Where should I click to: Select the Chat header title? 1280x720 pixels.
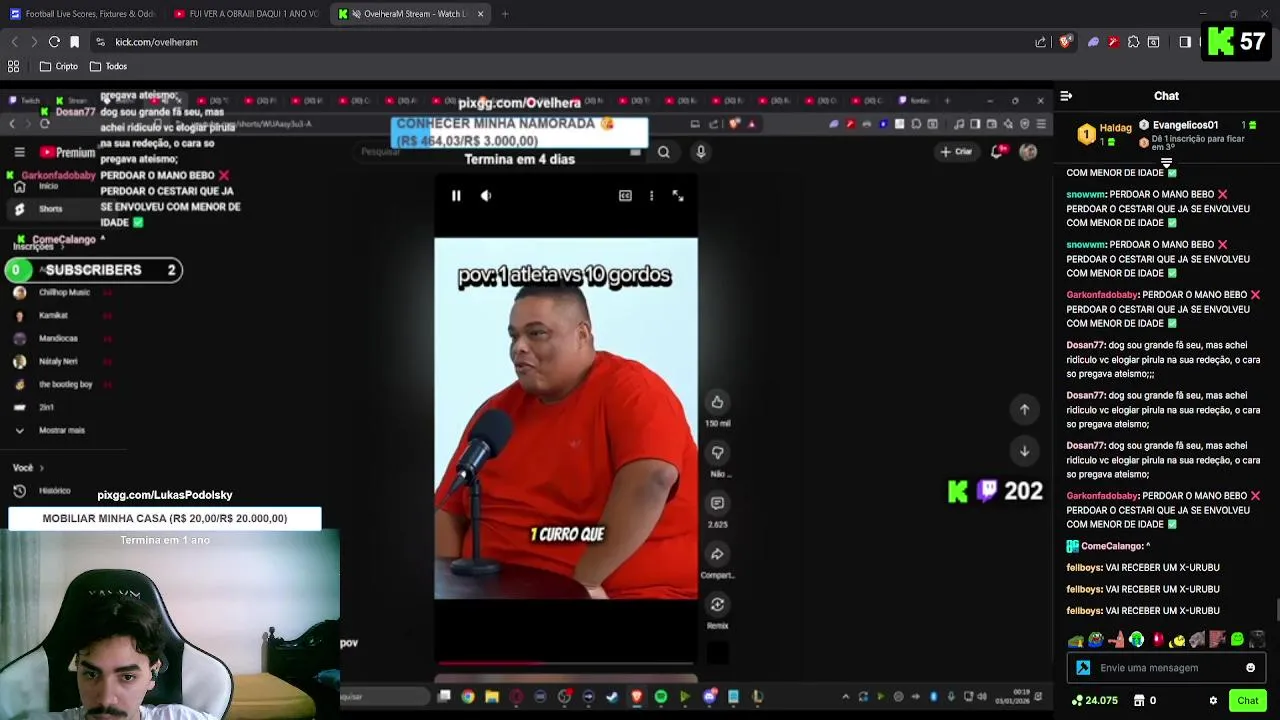point(1167,96)
